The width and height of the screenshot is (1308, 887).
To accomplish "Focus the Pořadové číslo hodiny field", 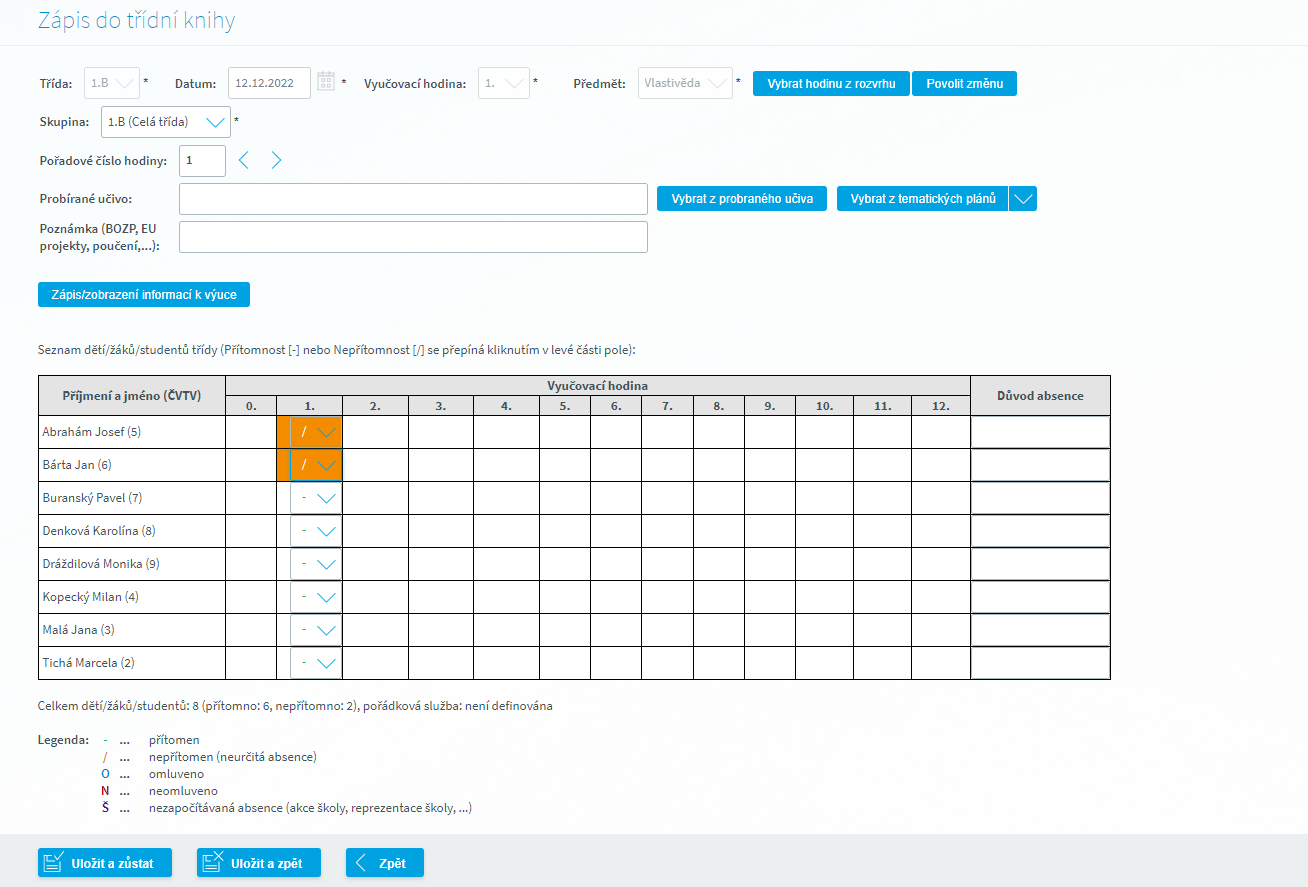I will pos(202,160).
